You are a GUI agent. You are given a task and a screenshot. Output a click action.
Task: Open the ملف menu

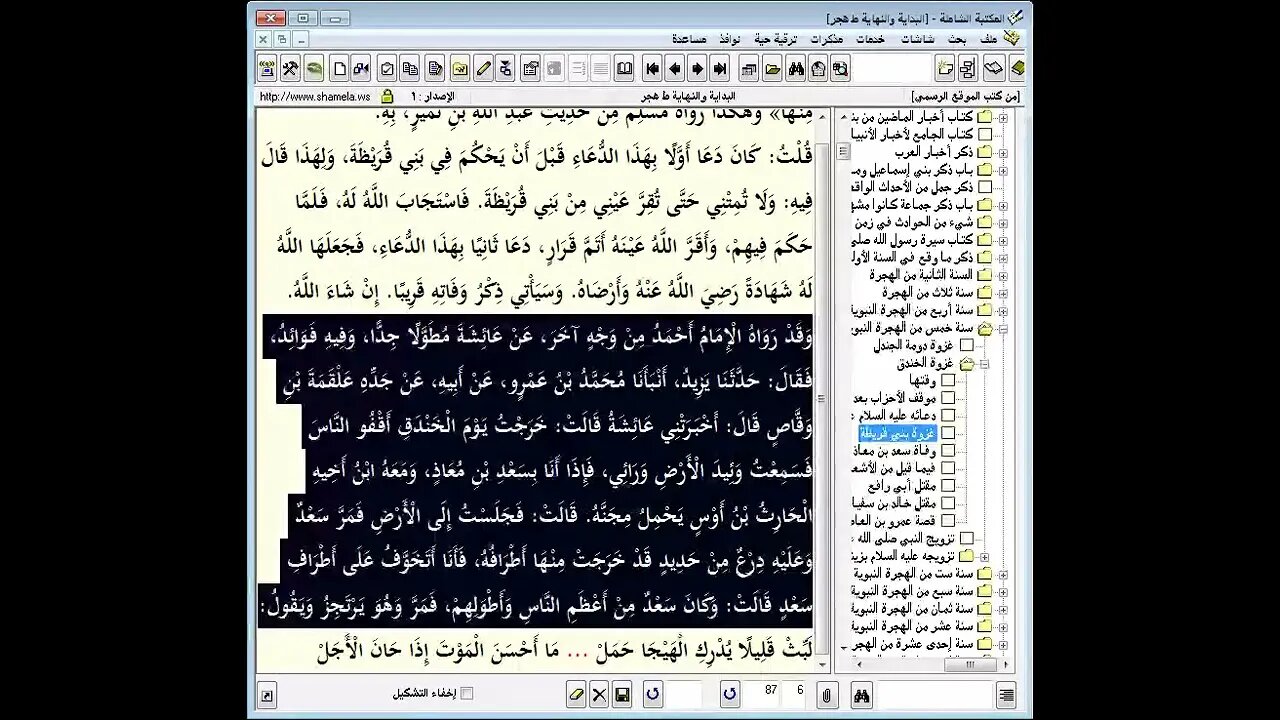pos(988,39)
